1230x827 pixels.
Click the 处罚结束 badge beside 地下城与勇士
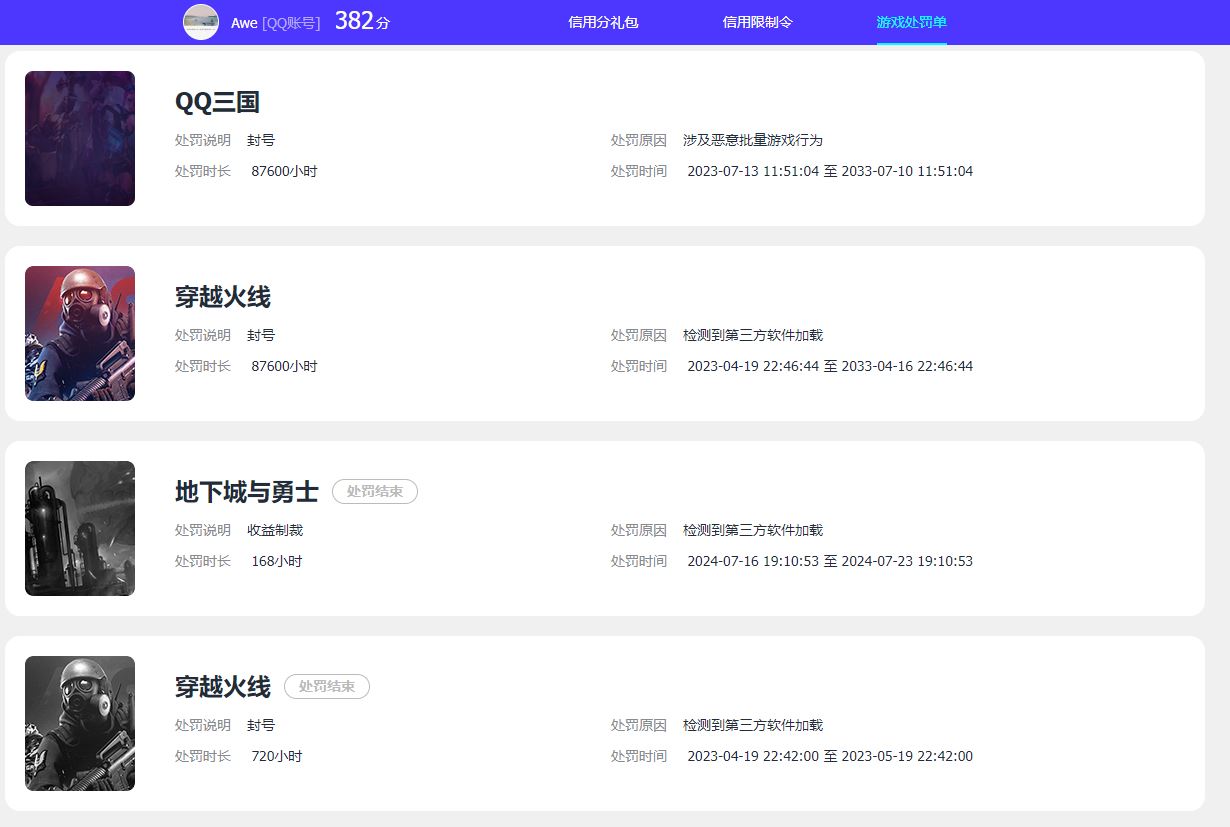click(x=375, y=492)
